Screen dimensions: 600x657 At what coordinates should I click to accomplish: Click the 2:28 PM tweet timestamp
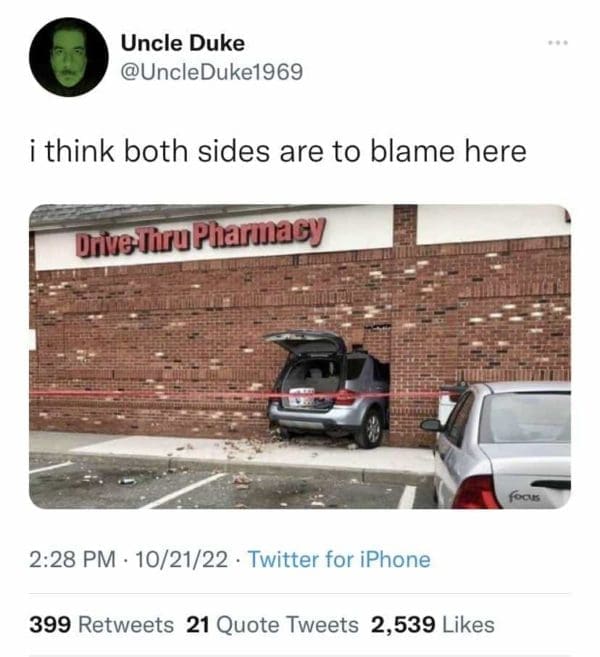72,559
